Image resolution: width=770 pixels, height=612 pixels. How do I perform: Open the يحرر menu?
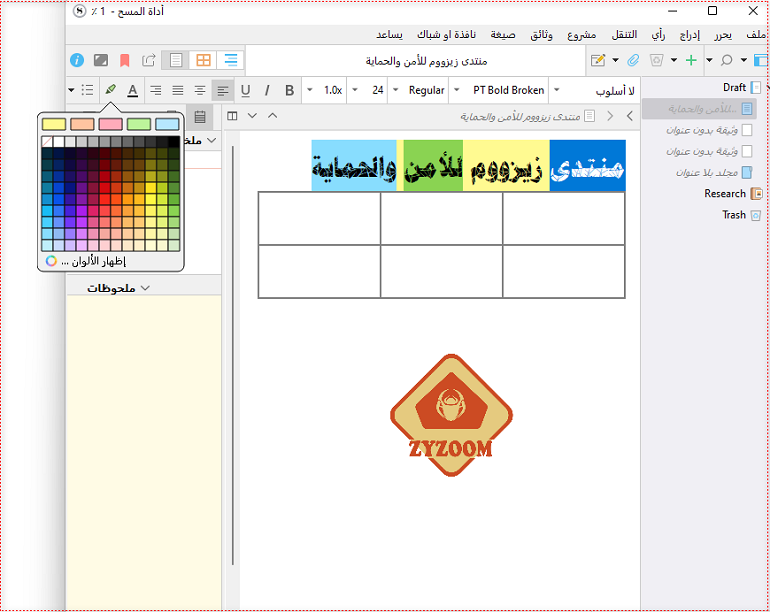pos(723,34)
